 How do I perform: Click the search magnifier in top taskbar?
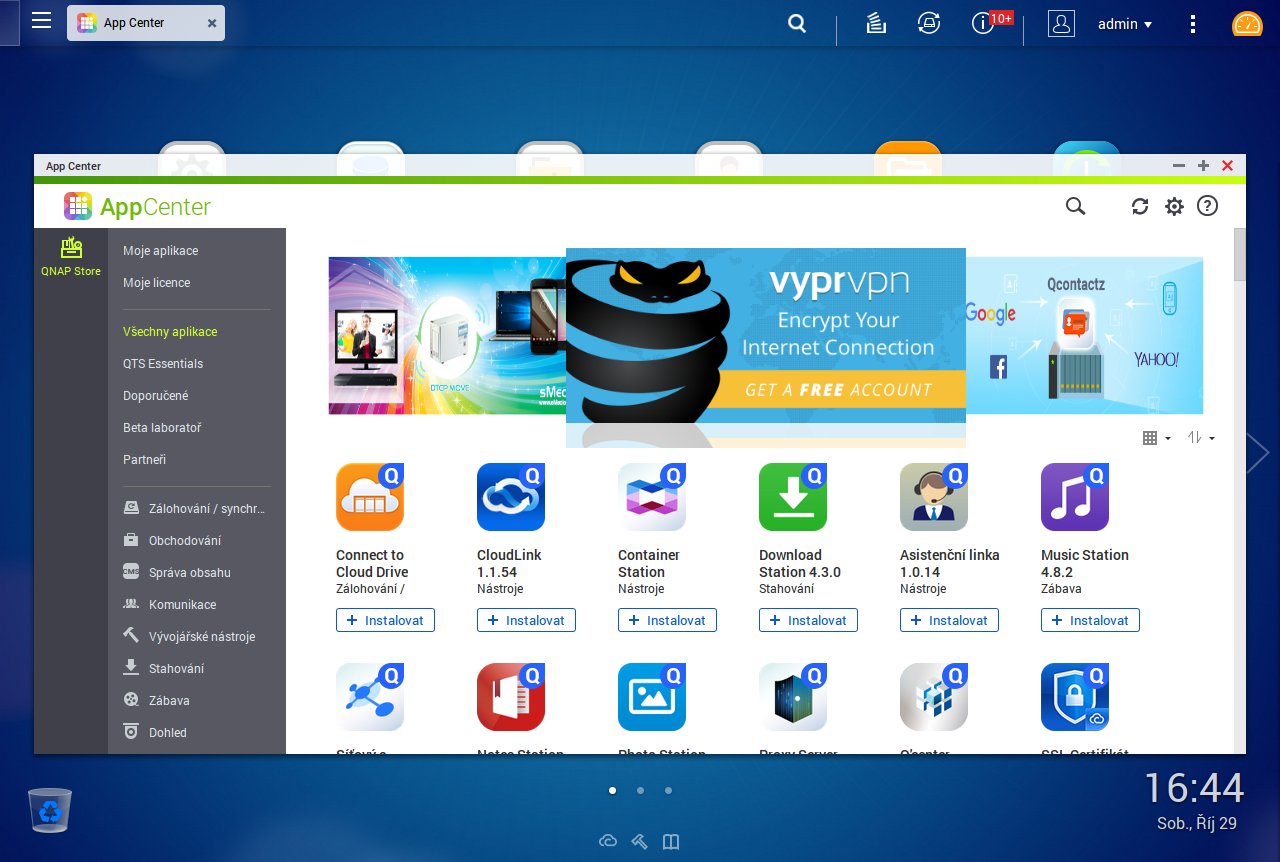click(x=797, y=23)
